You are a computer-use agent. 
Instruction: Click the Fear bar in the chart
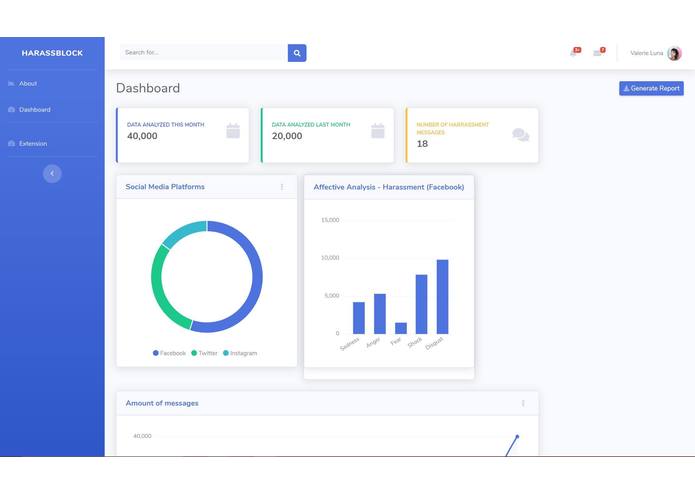pyautogui.click(x=401, y=328)
